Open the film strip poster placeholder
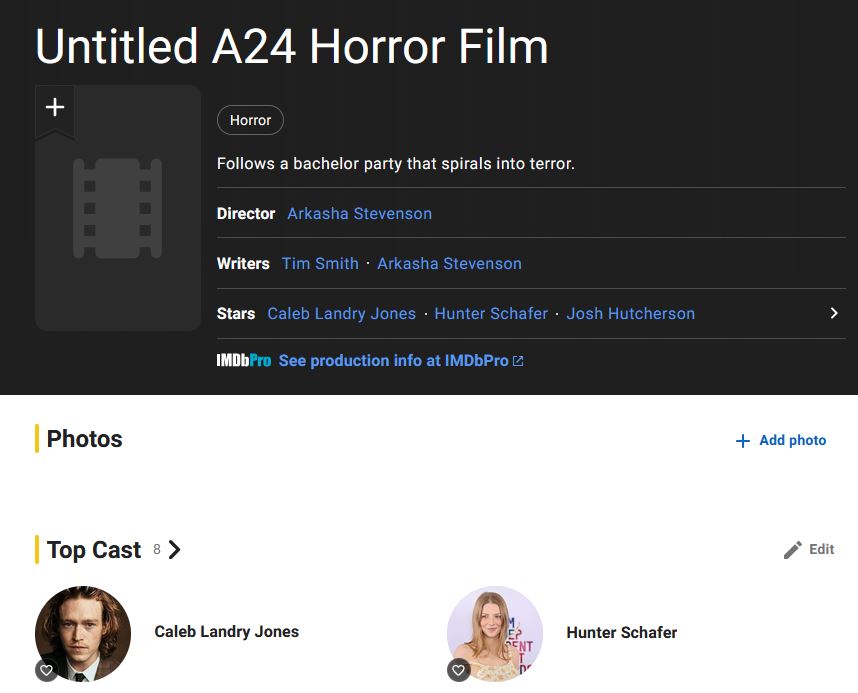Image resolution: width=858 pixels, height=693 pixels. point(118,209)
